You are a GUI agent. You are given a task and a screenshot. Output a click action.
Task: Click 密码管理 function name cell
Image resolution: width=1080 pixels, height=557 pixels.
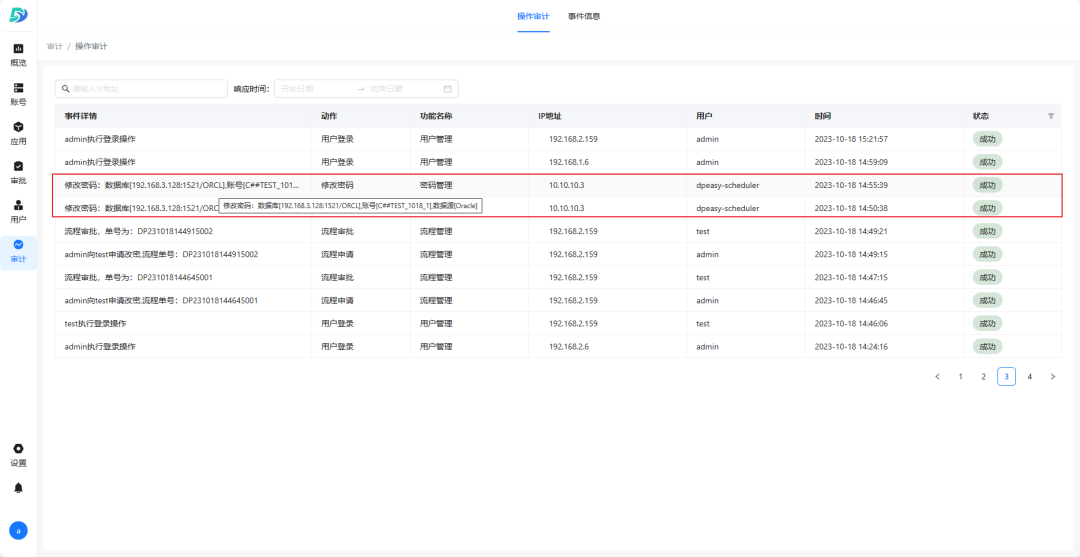pos(436,185)
